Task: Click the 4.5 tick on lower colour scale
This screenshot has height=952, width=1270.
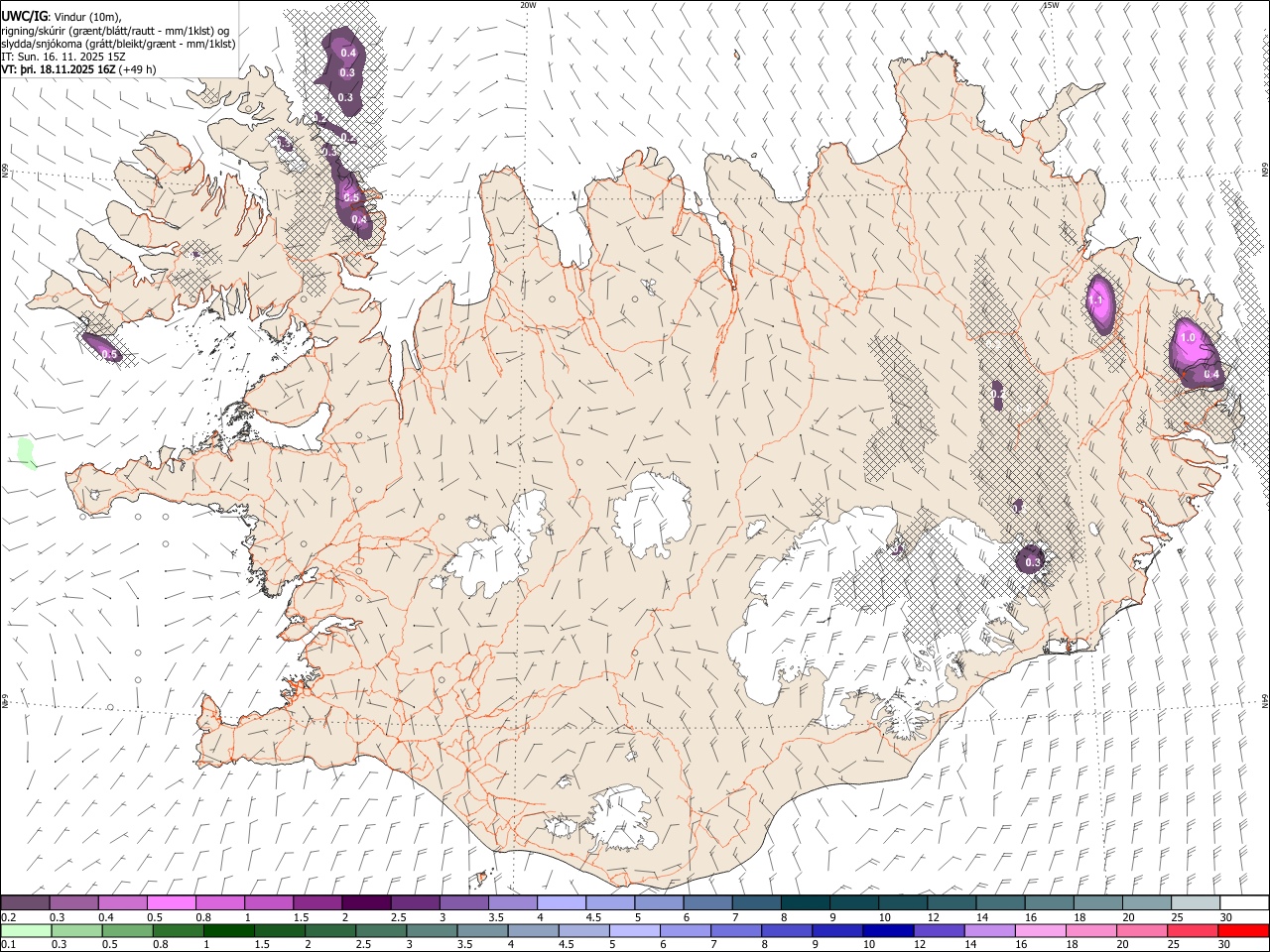Action: pyautogui.click(x=567, y=944)
